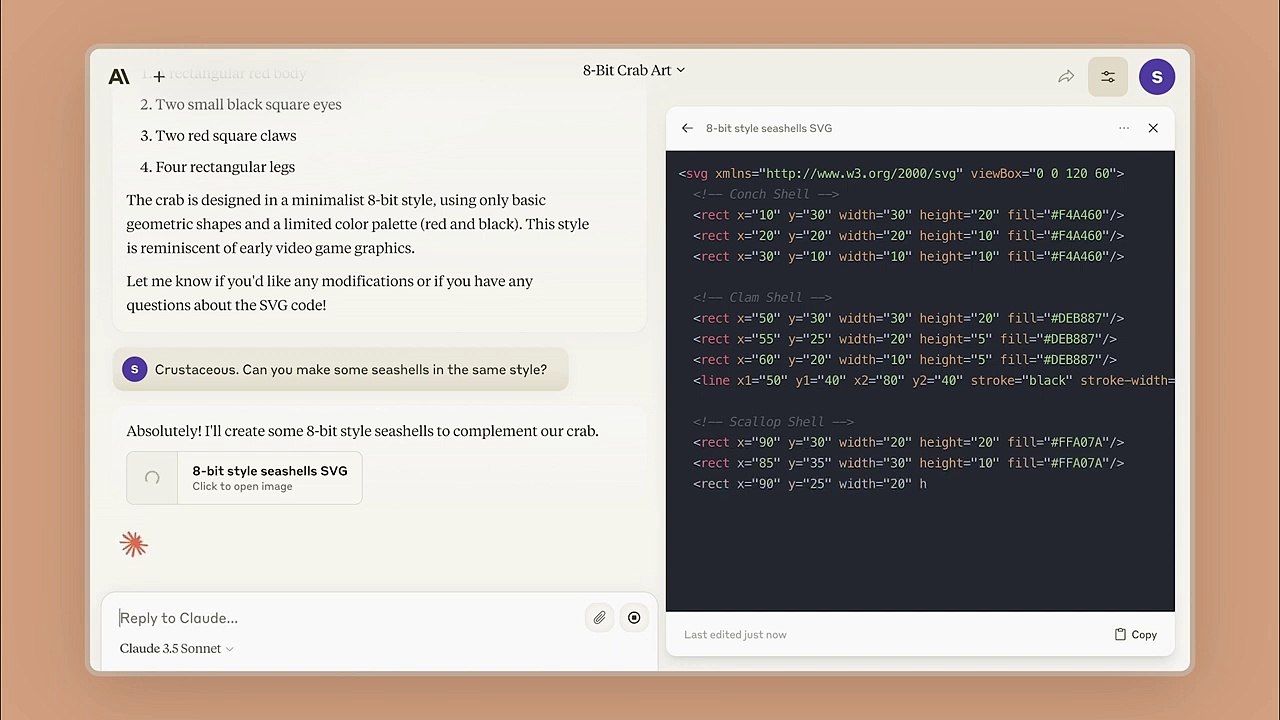Click the Anthropic logo in top-left corner
This screenshot has height=720, width=1280.
point(119,76)
